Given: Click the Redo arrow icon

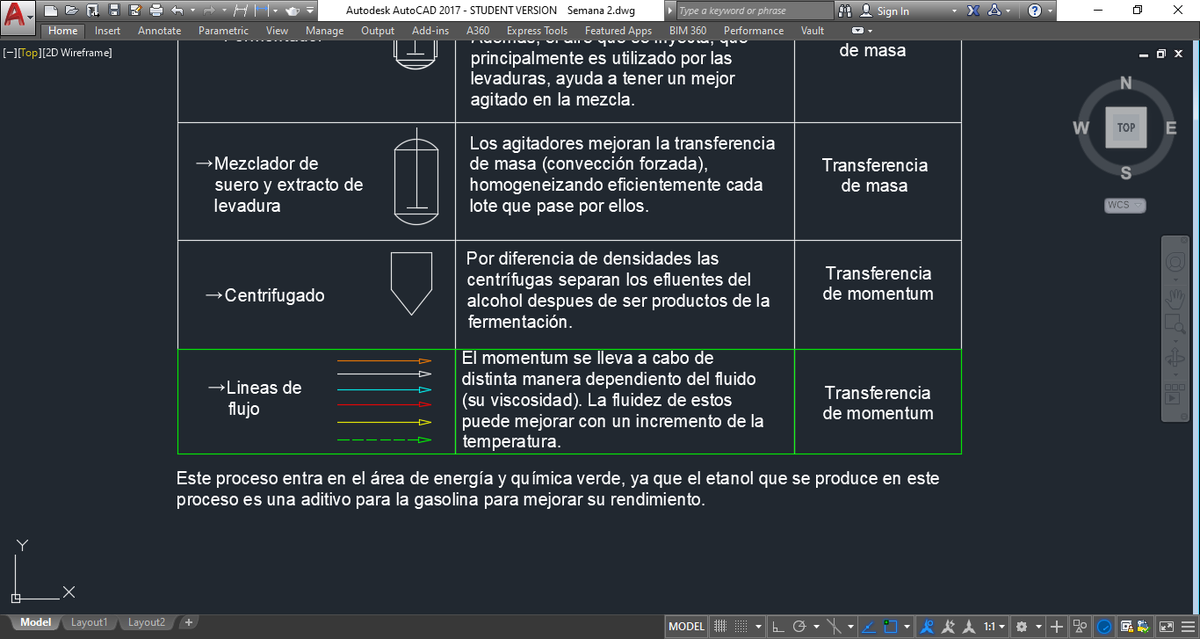Looking at the screenshot, I should click(x=210, y=11).
